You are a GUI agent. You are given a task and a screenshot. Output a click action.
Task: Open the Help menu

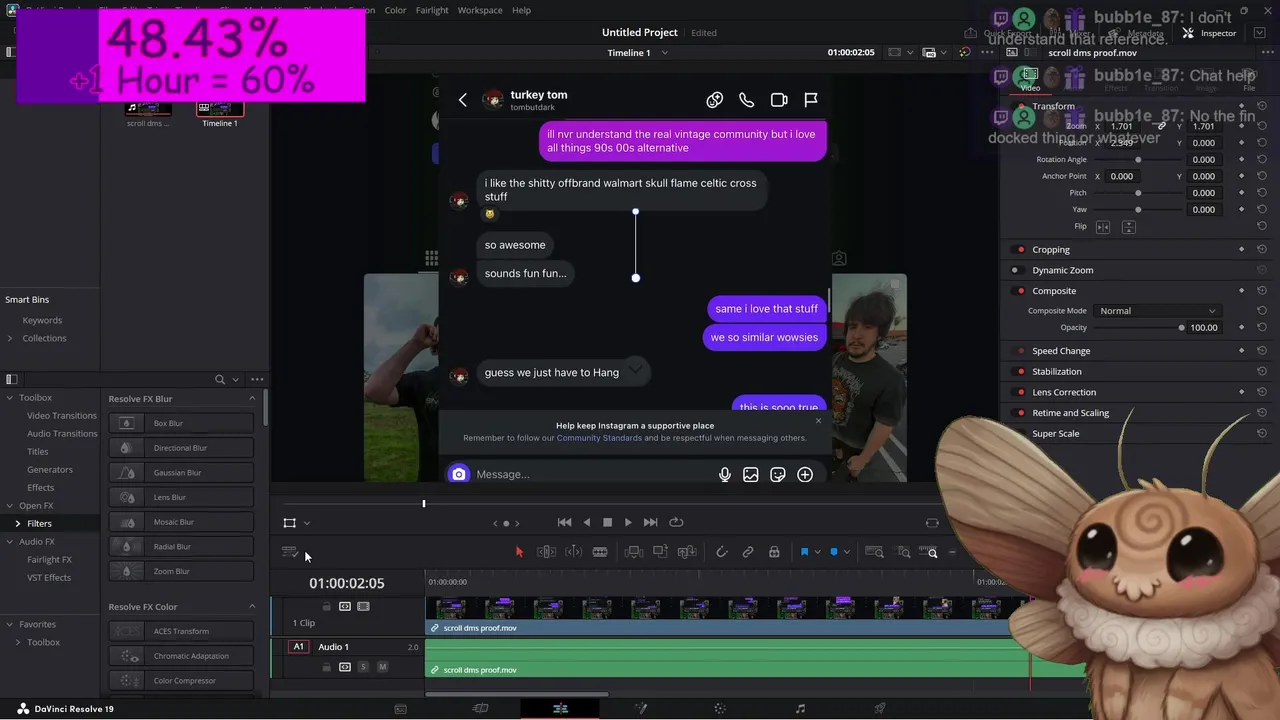pyautogui.click(x=521, y=10)
